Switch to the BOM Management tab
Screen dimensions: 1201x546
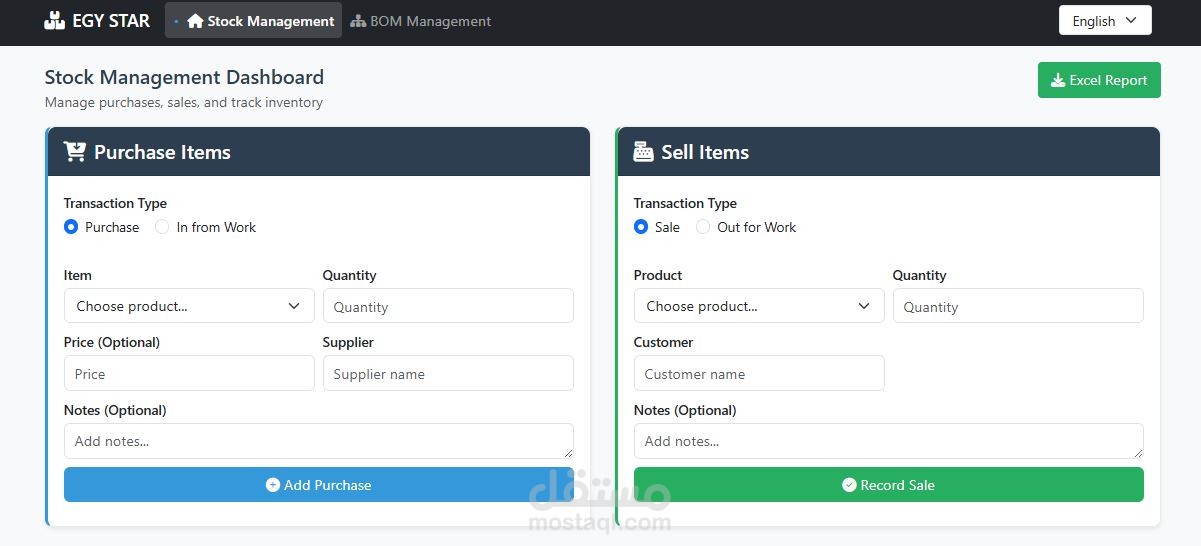421,20
